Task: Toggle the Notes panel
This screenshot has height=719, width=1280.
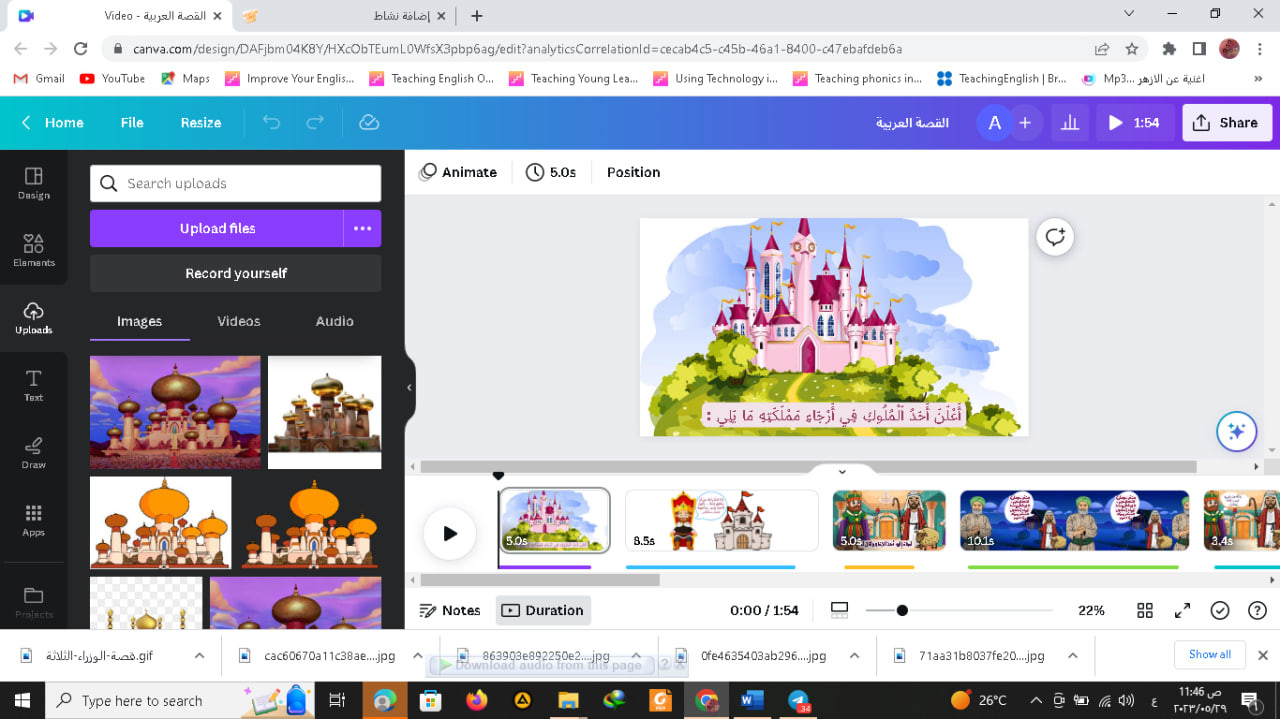Action: pyautogui.click(x=450, y=610)
